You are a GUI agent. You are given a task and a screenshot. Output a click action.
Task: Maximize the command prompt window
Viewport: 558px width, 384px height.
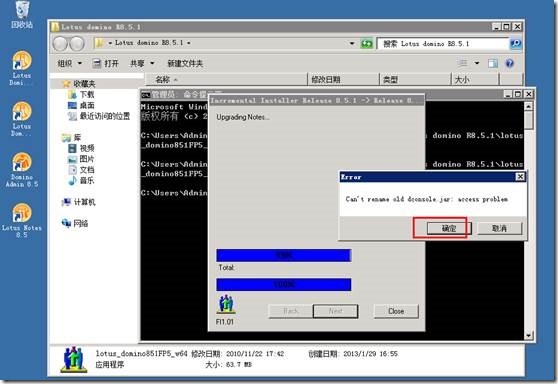click(518, 94)
